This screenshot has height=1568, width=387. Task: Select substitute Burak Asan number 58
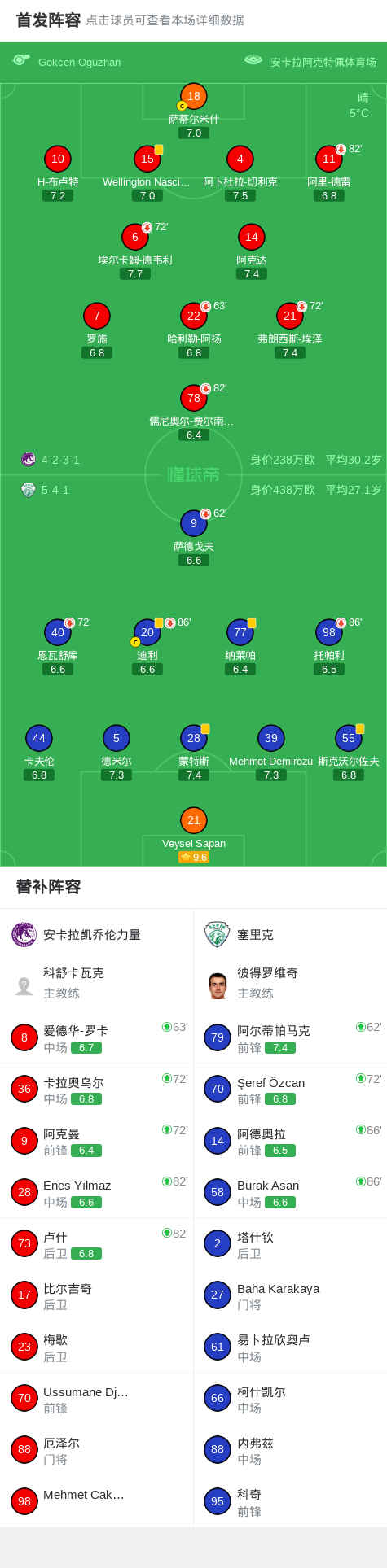[290, 1192]
